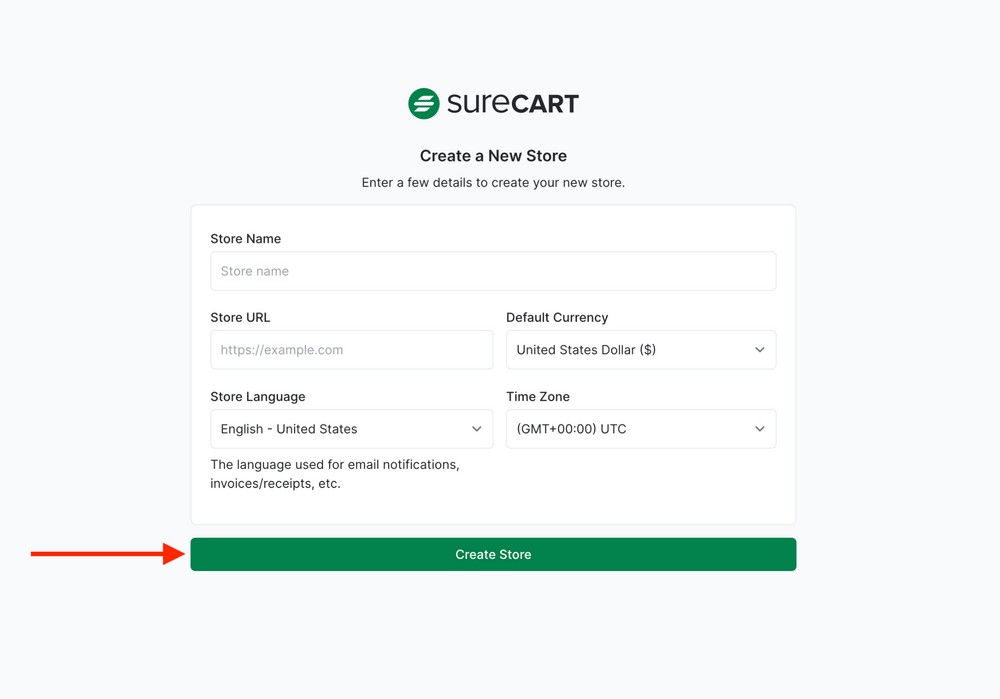
Task: Open the Store Language selector
Action: pos(351,428)
